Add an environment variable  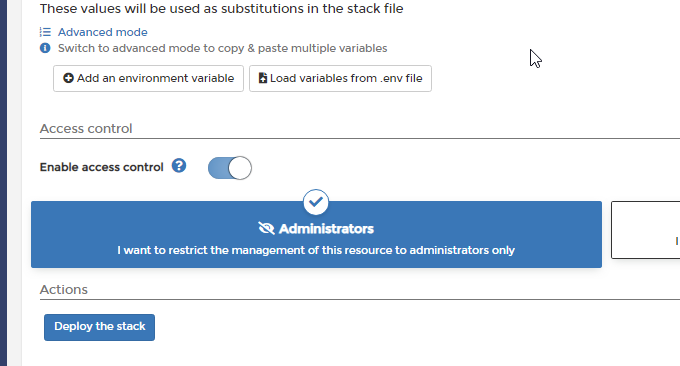pyautogui.click(x=148, y=78)
